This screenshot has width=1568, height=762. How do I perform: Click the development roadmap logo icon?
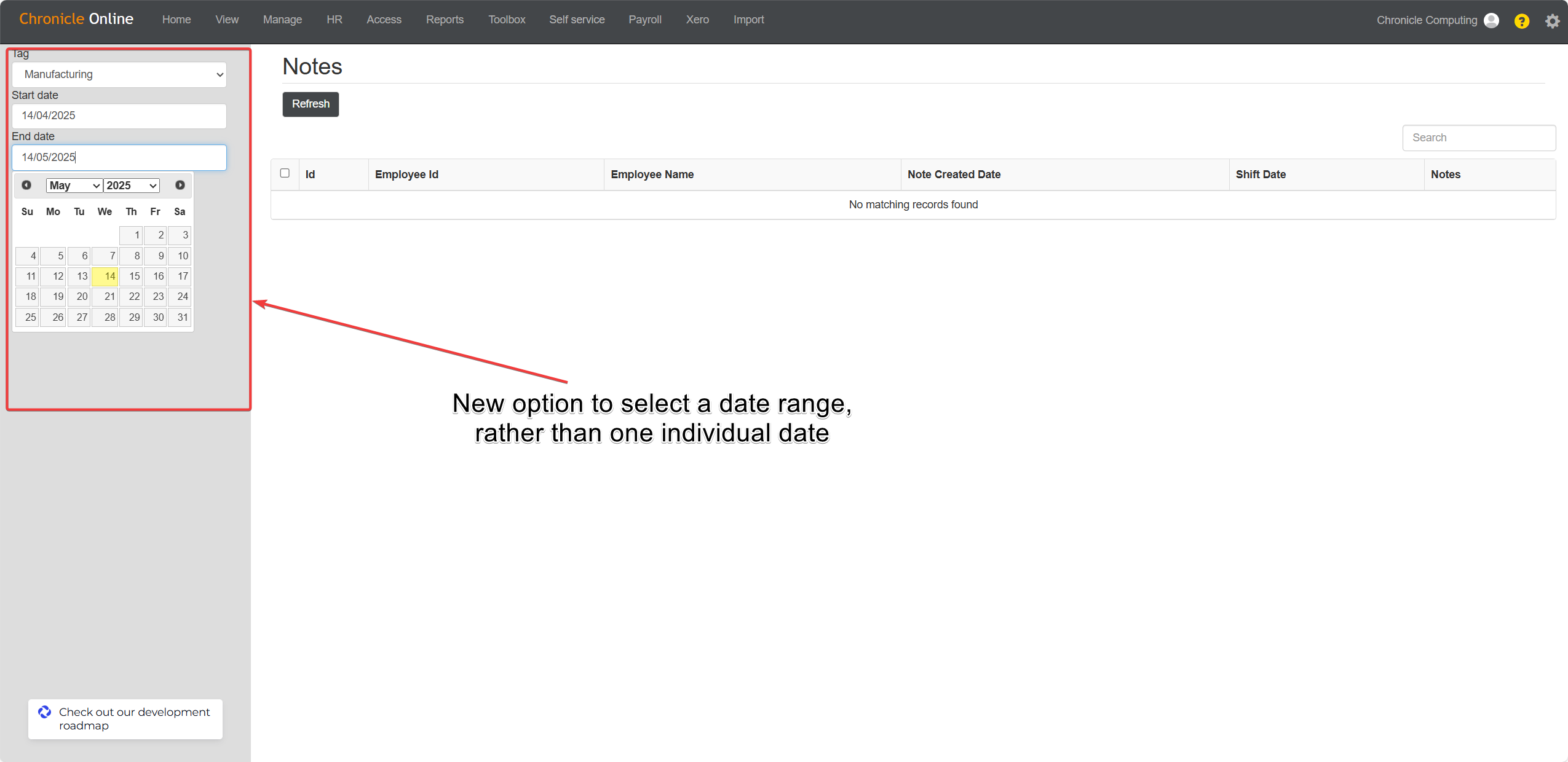44,712
